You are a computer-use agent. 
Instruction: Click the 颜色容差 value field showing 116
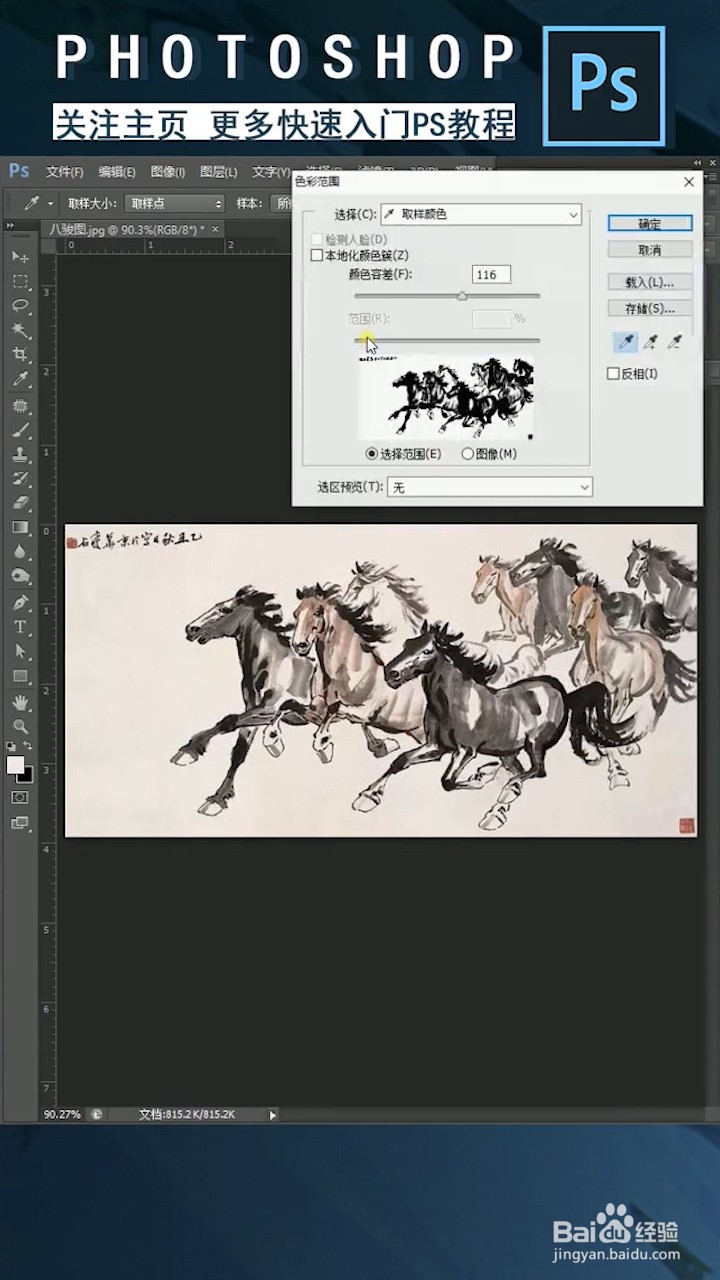pos(491,274)
